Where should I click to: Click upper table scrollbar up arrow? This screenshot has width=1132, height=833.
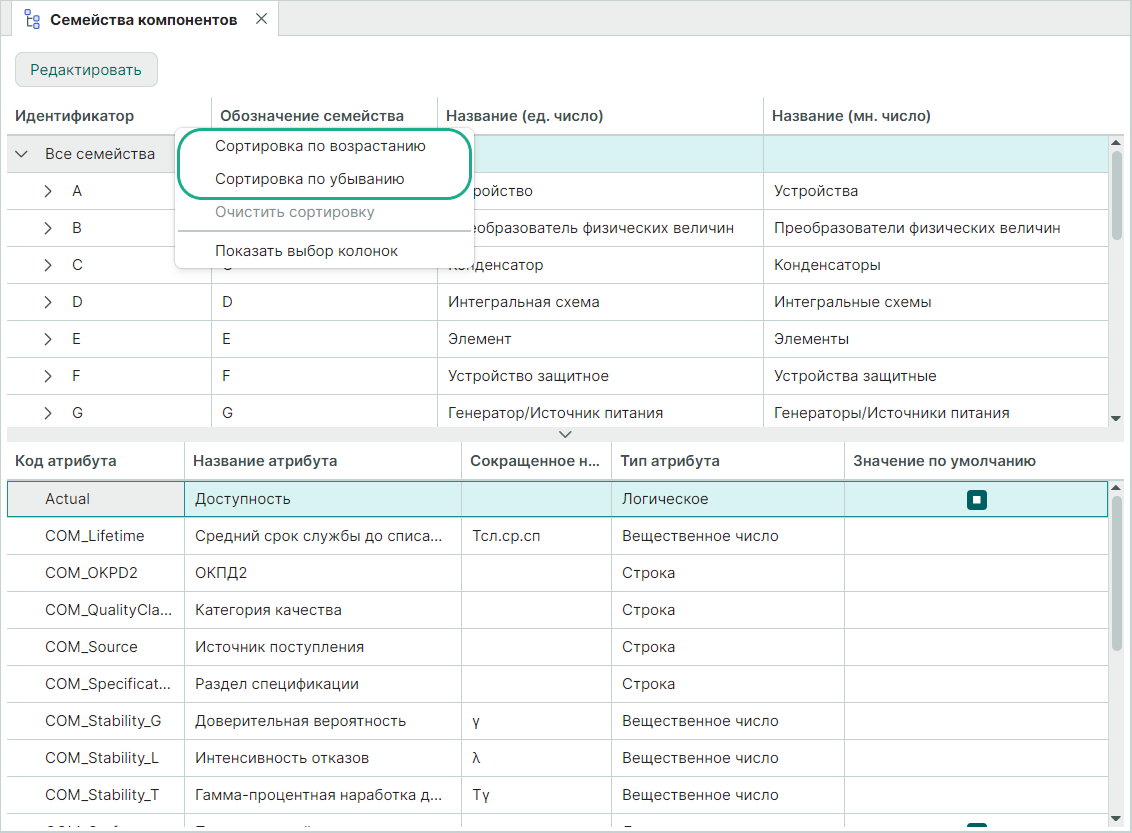(1116, 144)
